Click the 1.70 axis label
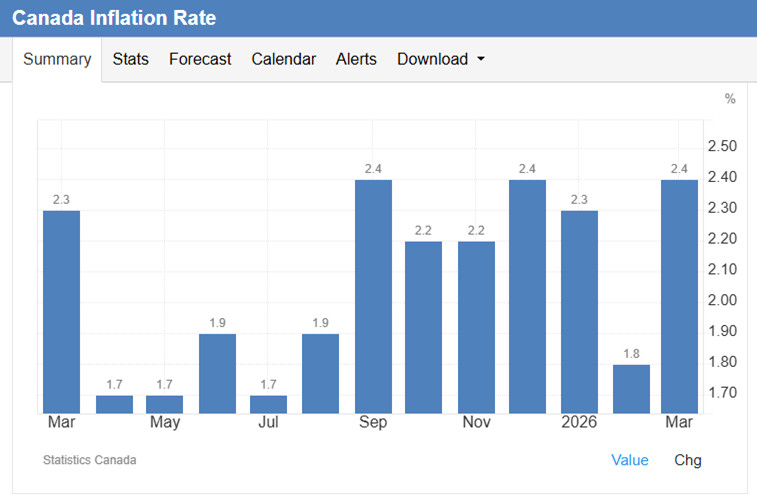Viewport: 757px width, 503px height. (722, 392)
